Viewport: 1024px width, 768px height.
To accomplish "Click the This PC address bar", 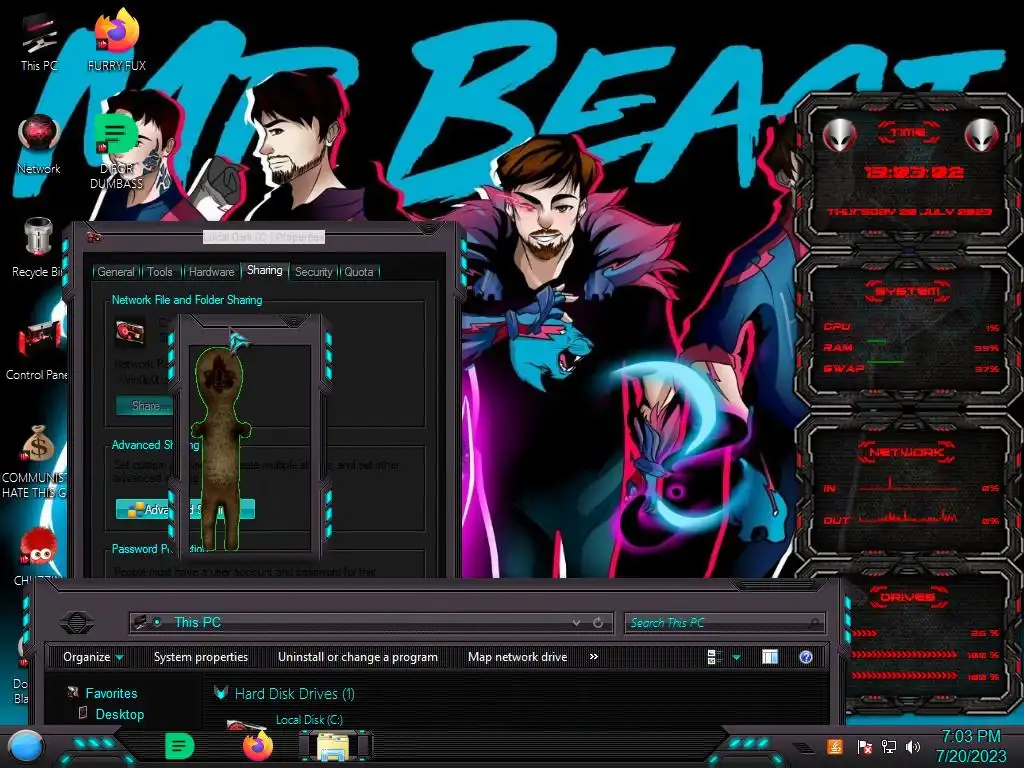I will click(371, 623).
